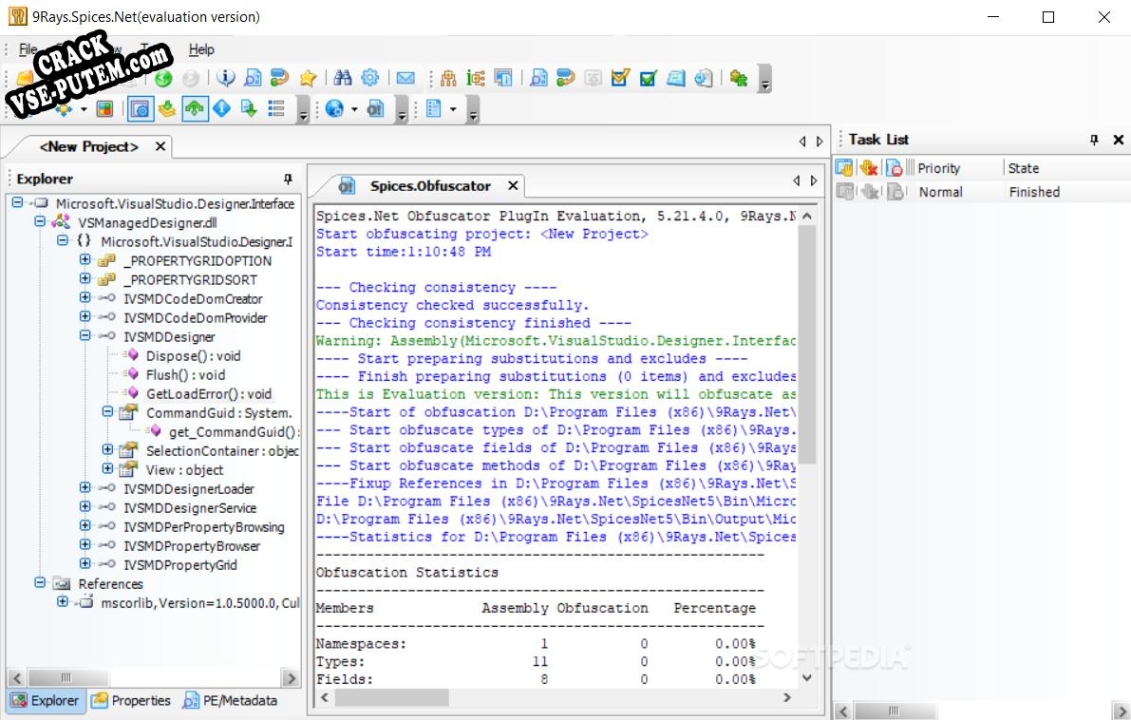Toggle the Explorer panel pin
The image size is (1131, 720).
(288, 178)
